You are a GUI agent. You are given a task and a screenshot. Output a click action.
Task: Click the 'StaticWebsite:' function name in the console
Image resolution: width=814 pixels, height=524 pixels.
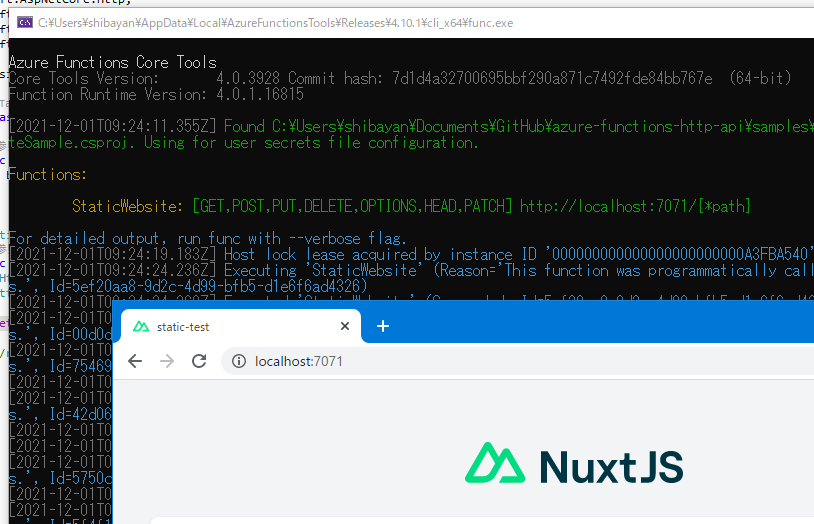coord(127,206)
